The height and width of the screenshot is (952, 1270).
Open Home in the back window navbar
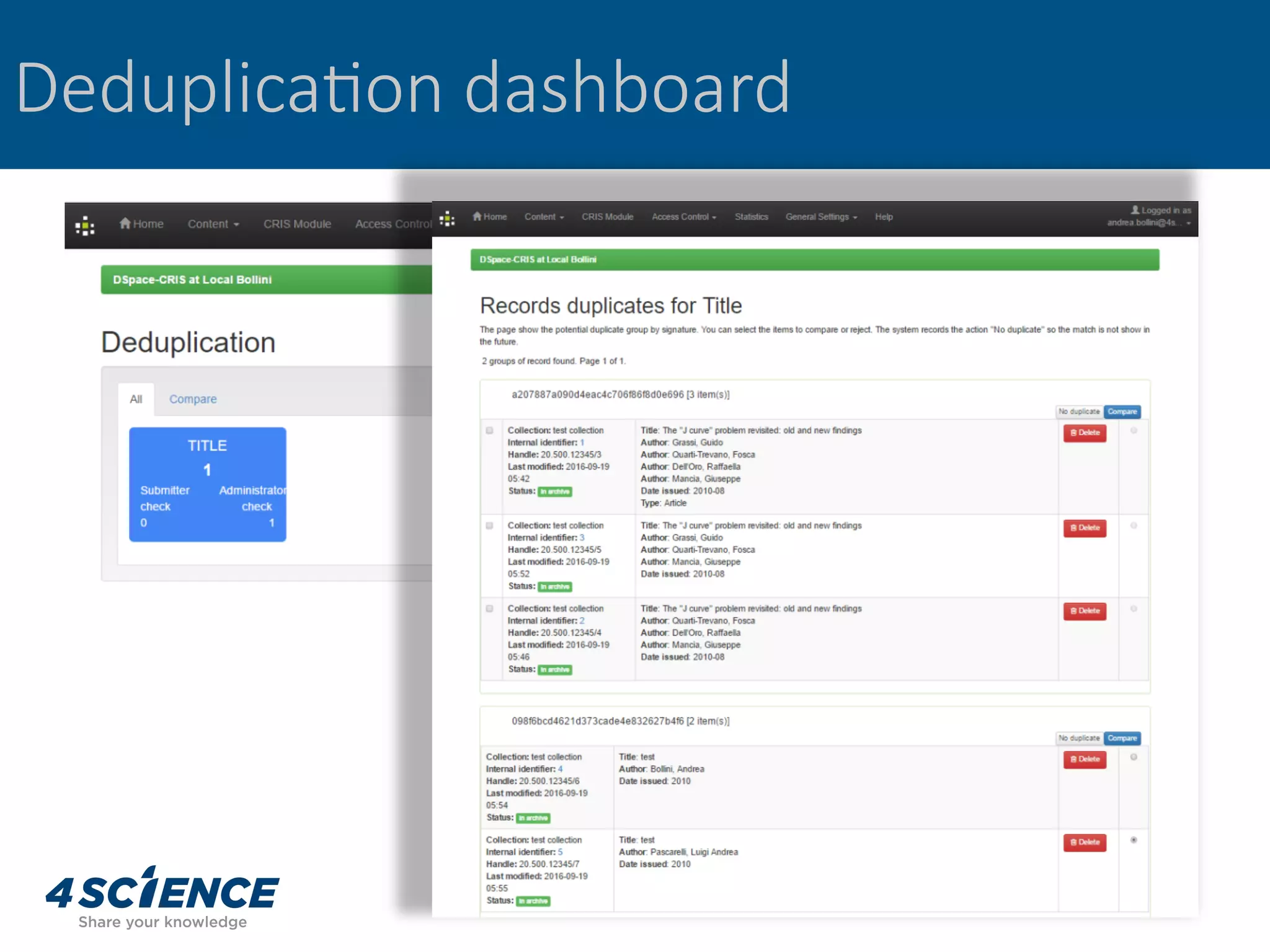[x=141, y=224]
